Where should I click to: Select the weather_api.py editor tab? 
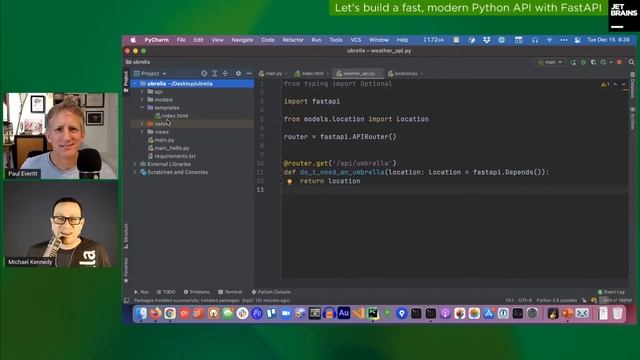pos(358,73)
